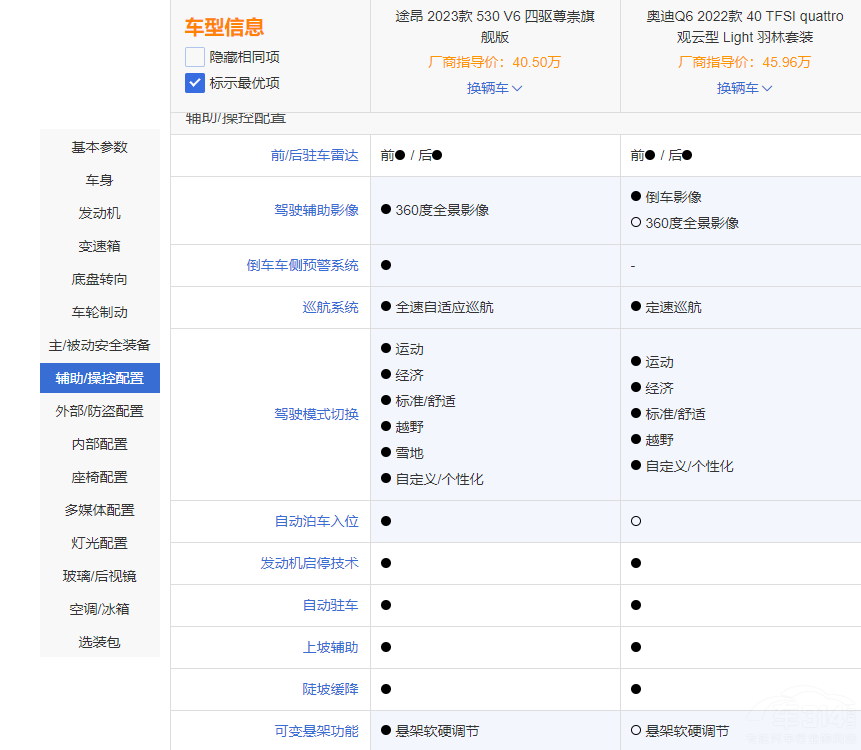Open 主/被动安全装备 sidebar item
The height and width of the screenshot is (750, 861).
tap(100, 345)
